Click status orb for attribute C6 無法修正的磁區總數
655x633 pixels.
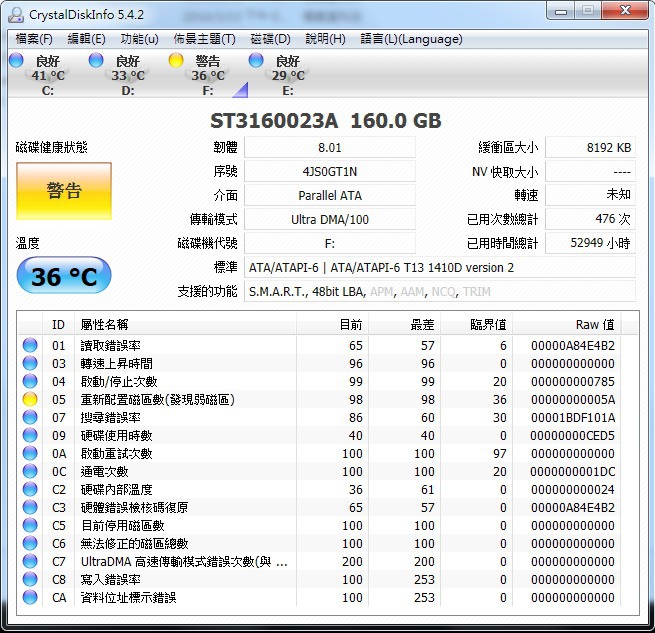[x=30, y=543]
